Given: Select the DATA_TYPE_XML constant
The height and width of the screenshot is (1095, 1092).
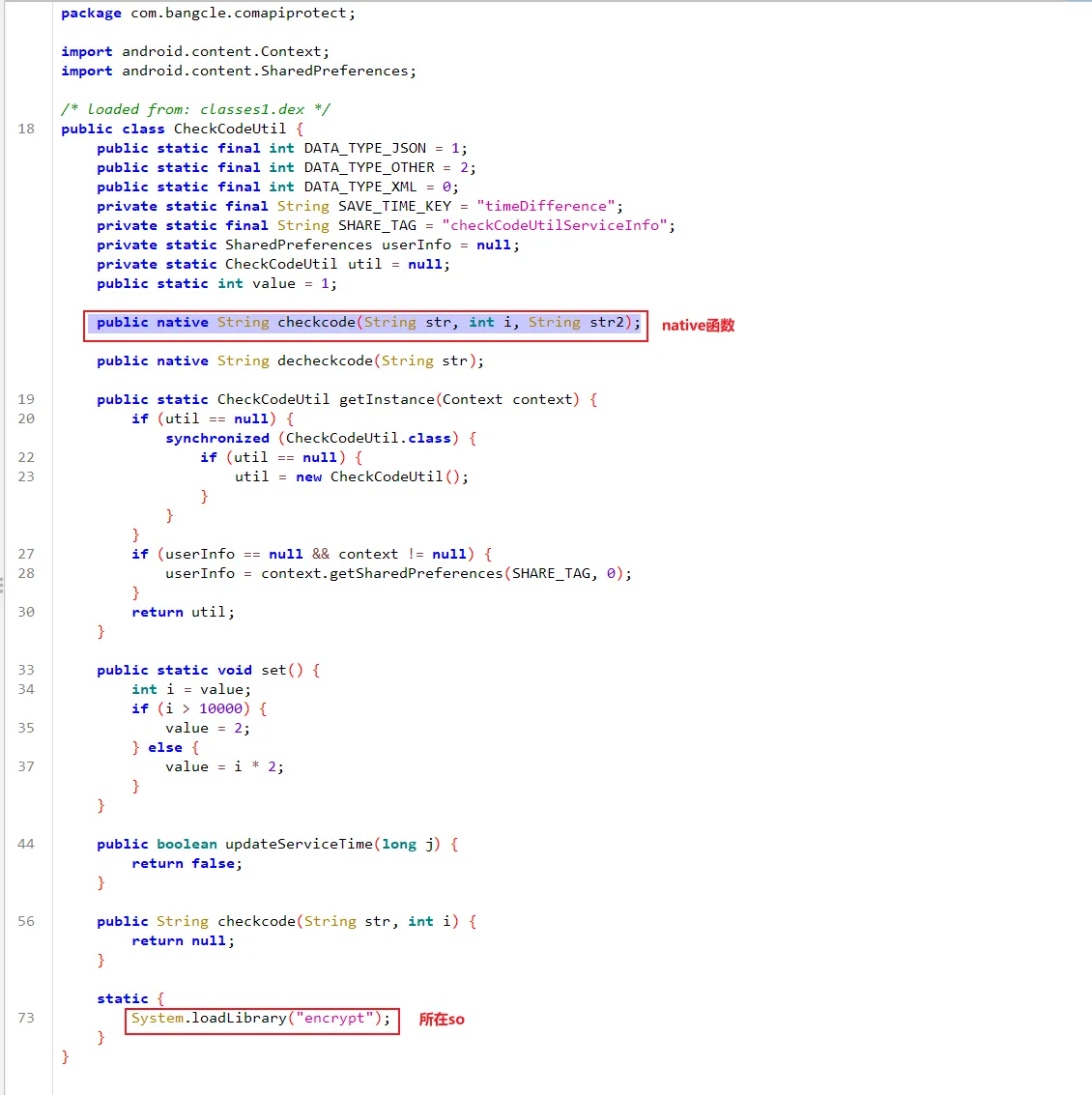Looking at the screenshot, I should pos(359,187).
